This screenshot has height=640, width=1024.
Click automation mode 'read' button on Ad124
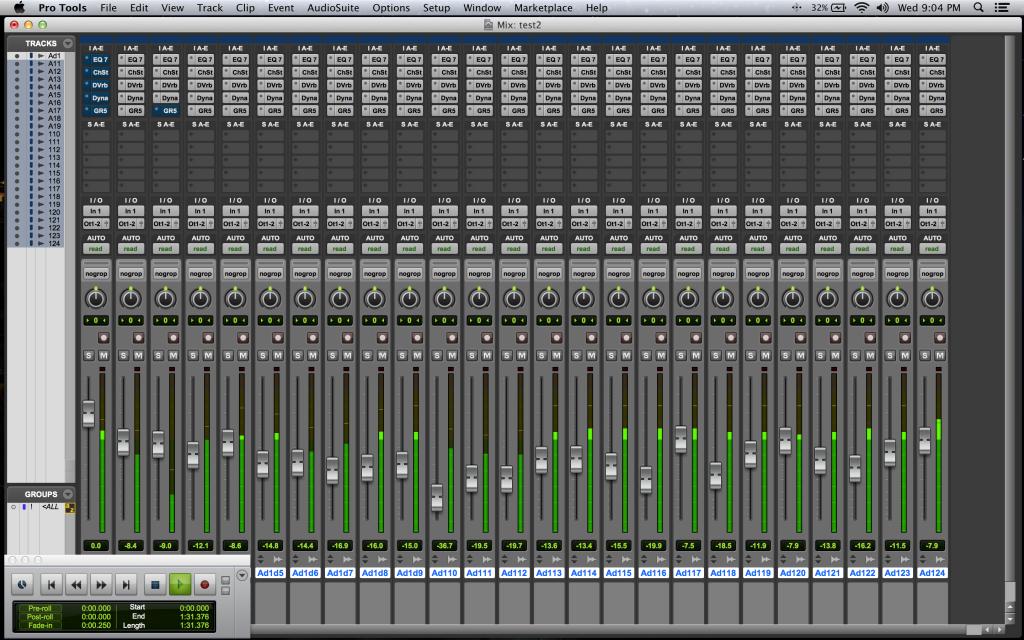tap(930, 249)
